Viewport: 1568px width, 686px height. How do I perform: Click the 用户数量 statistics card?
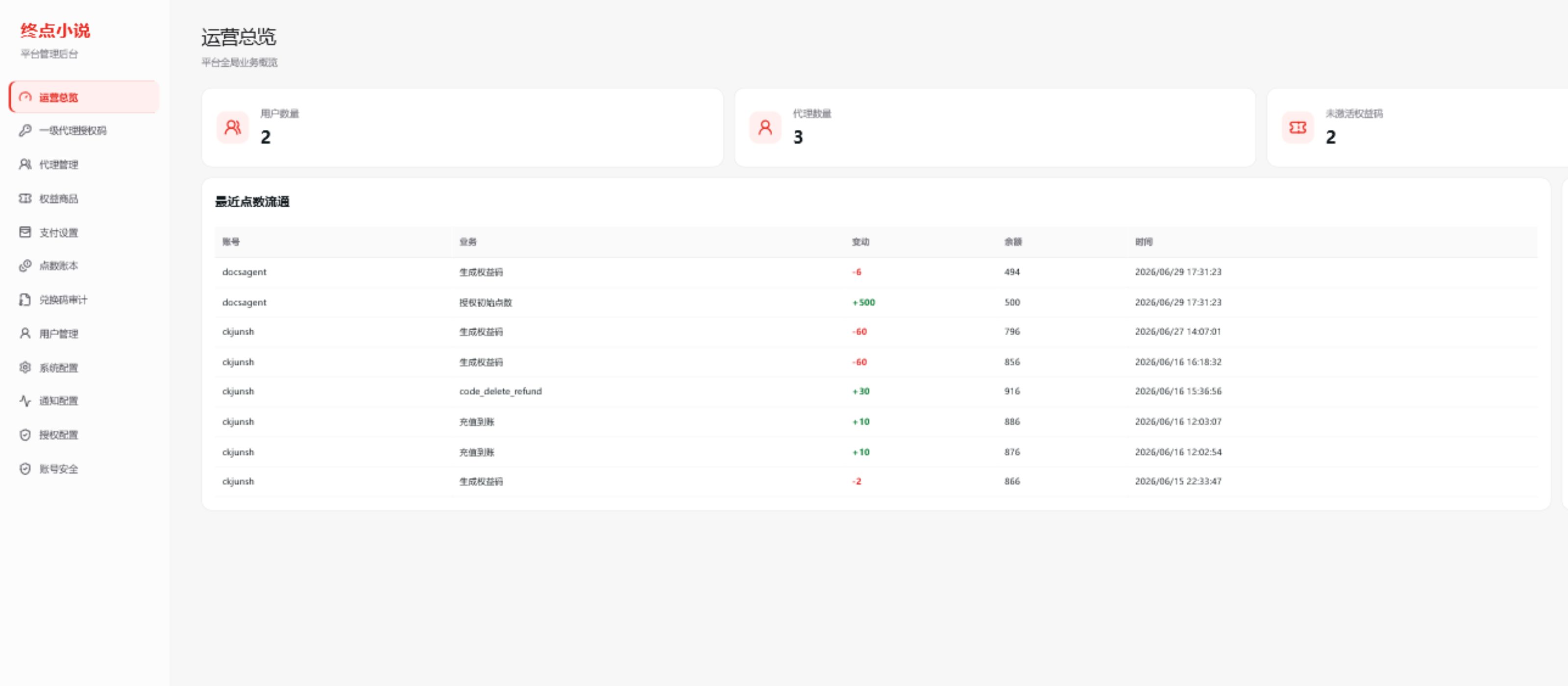click(x=463, y=127)
